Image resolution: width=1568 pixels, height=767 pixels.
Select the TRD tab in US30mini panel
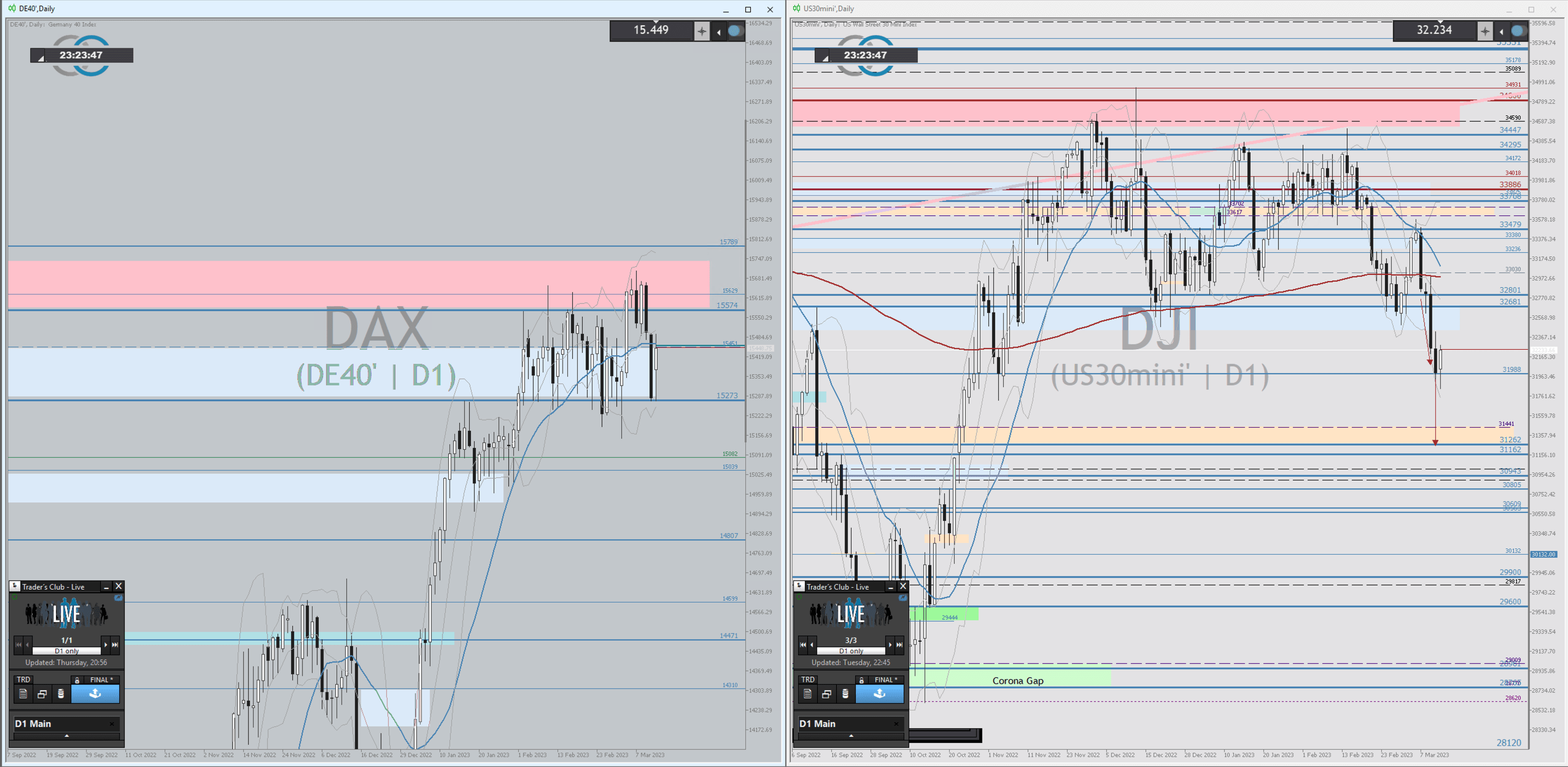808,679
